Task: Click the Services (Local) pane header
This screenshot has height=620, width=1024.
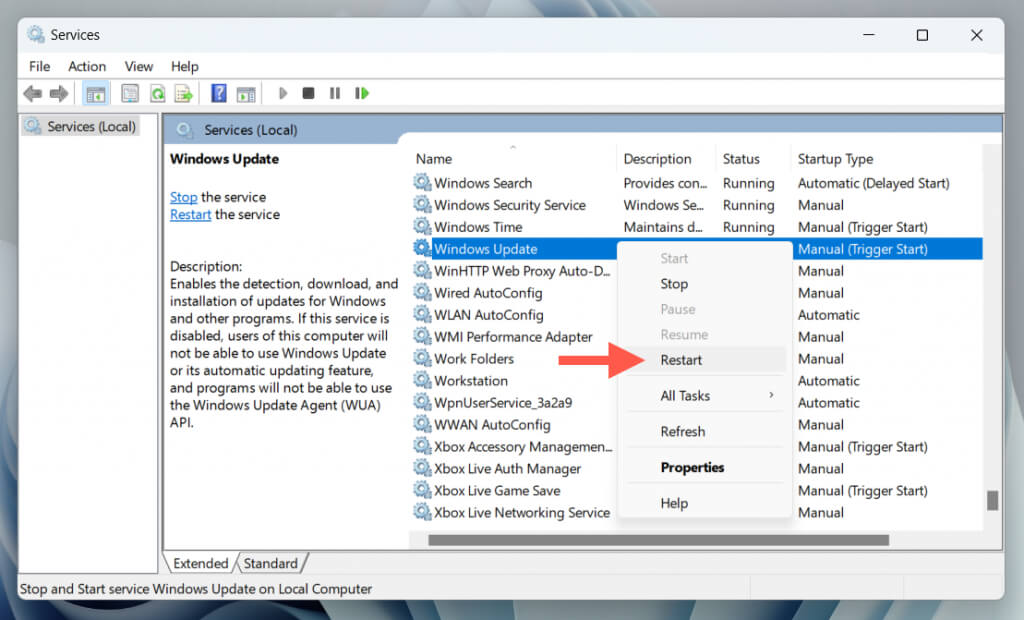Action: tap(251, 130)
